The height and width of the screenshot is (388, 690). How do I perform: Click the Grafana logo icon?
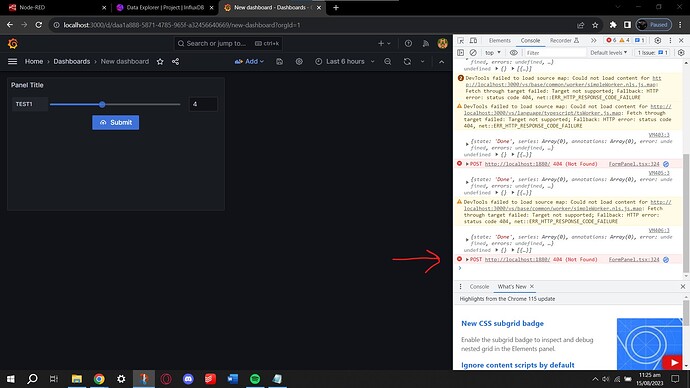(x=13, y=44)
